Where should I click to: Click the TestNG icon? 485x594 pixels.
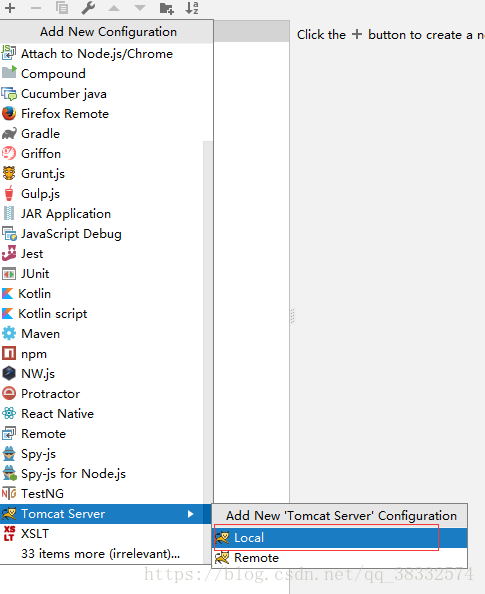(9, 494)
